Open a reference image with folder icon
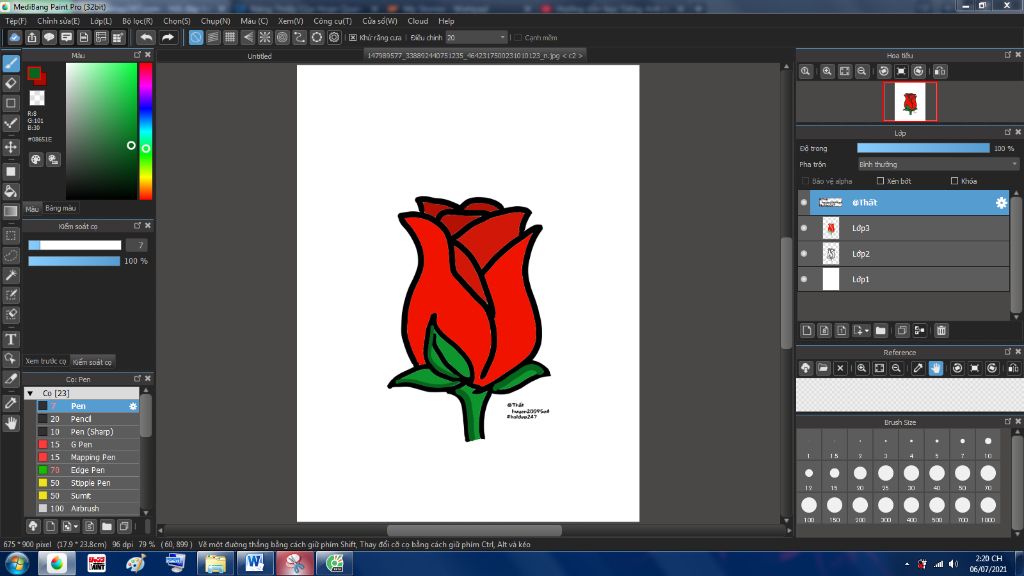The width and height of the screenshot is (1024, 576). point(823,368)
